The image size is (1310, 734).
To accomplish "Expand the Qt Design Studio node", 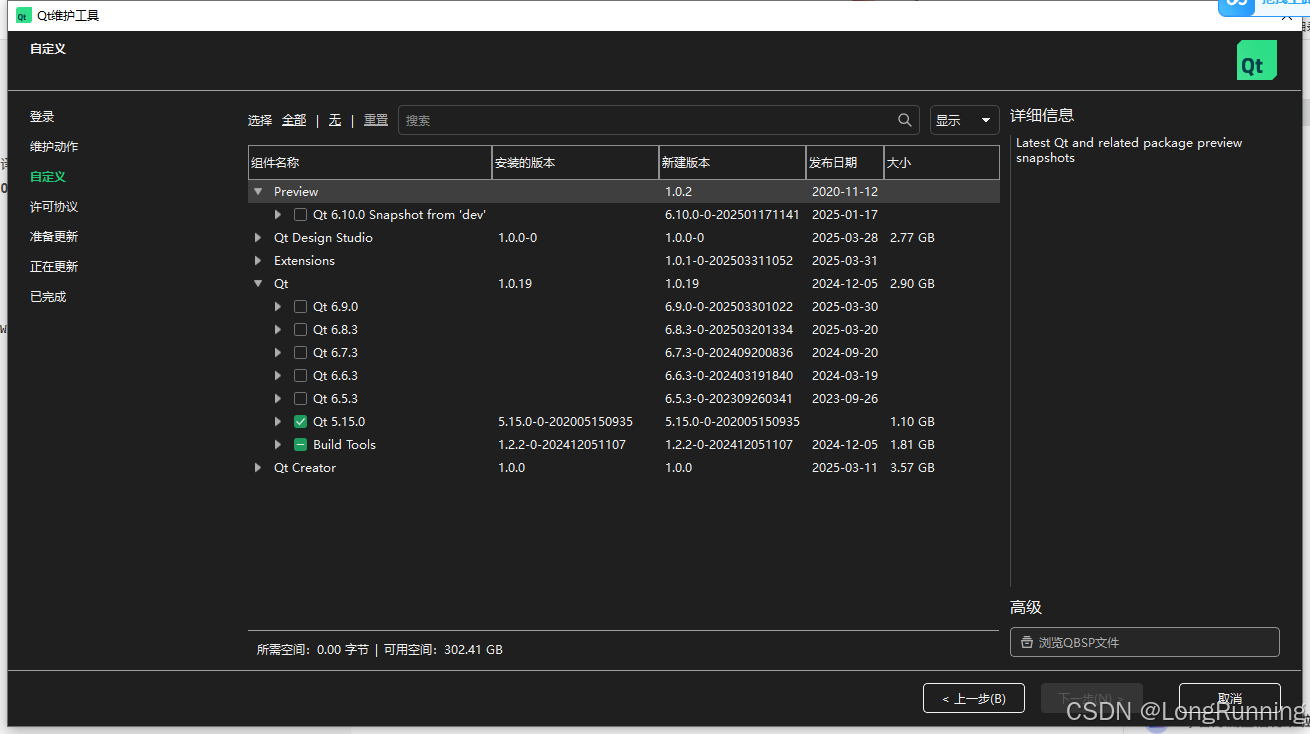I will tap(258, 238).
